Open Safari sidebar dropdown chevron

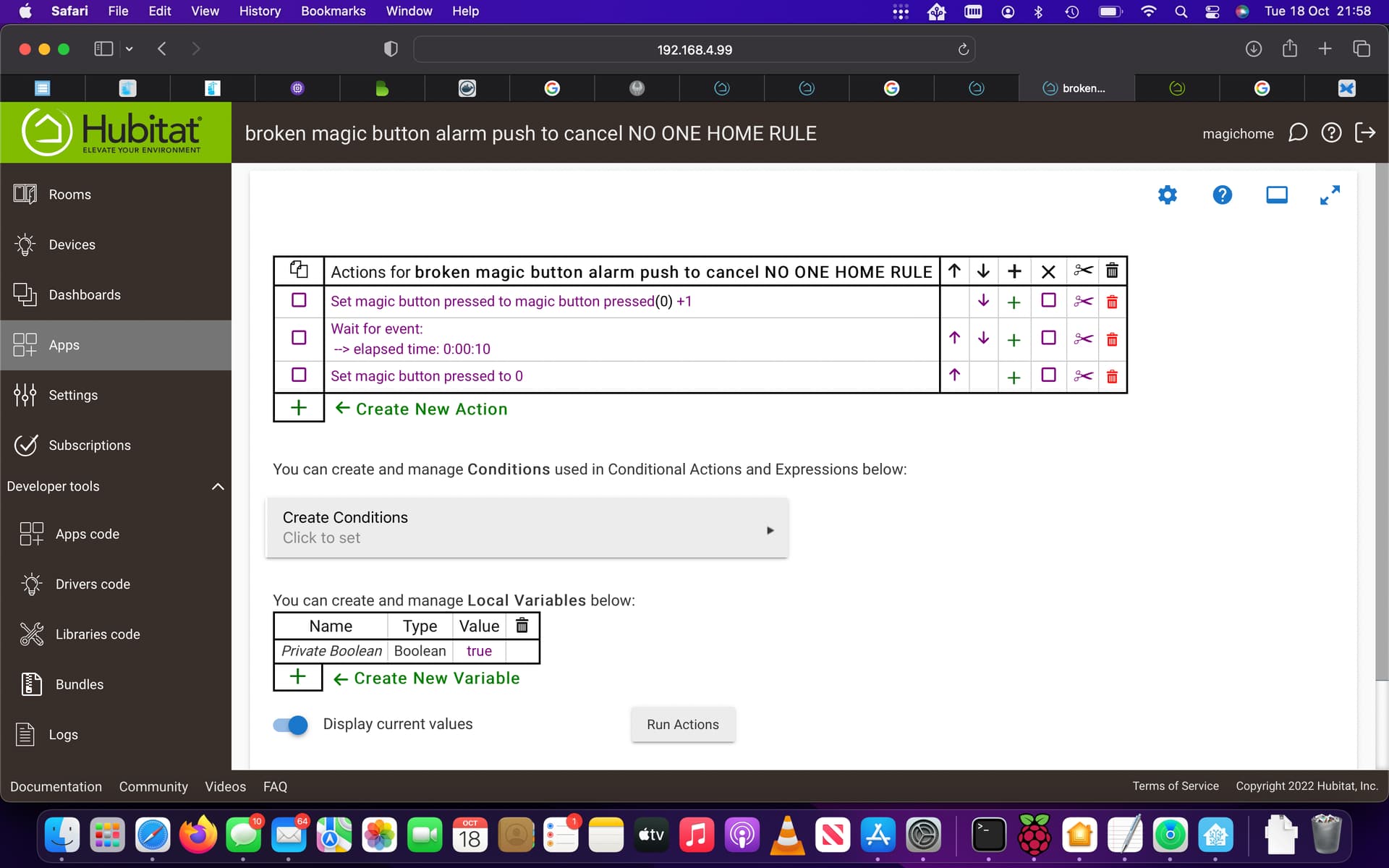pos(129,49)
